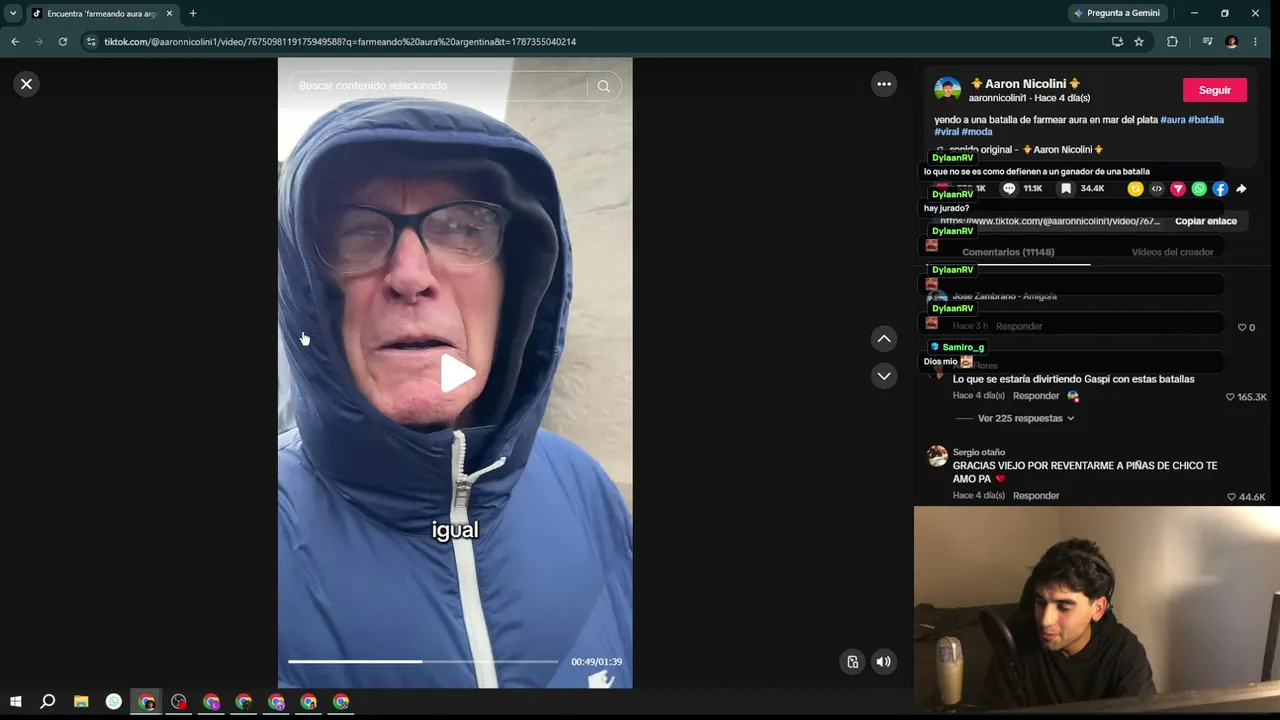The height and width of the screenshot is (720, 1280).
Task: Open more share options arrow
Action: (x=1241, y=189)
